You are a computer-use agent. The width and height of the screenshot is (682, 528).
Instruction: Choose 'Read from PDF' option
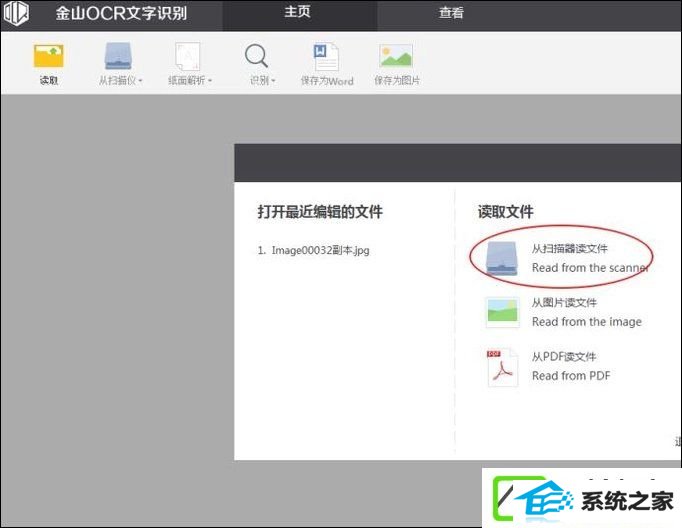(571, 376)
